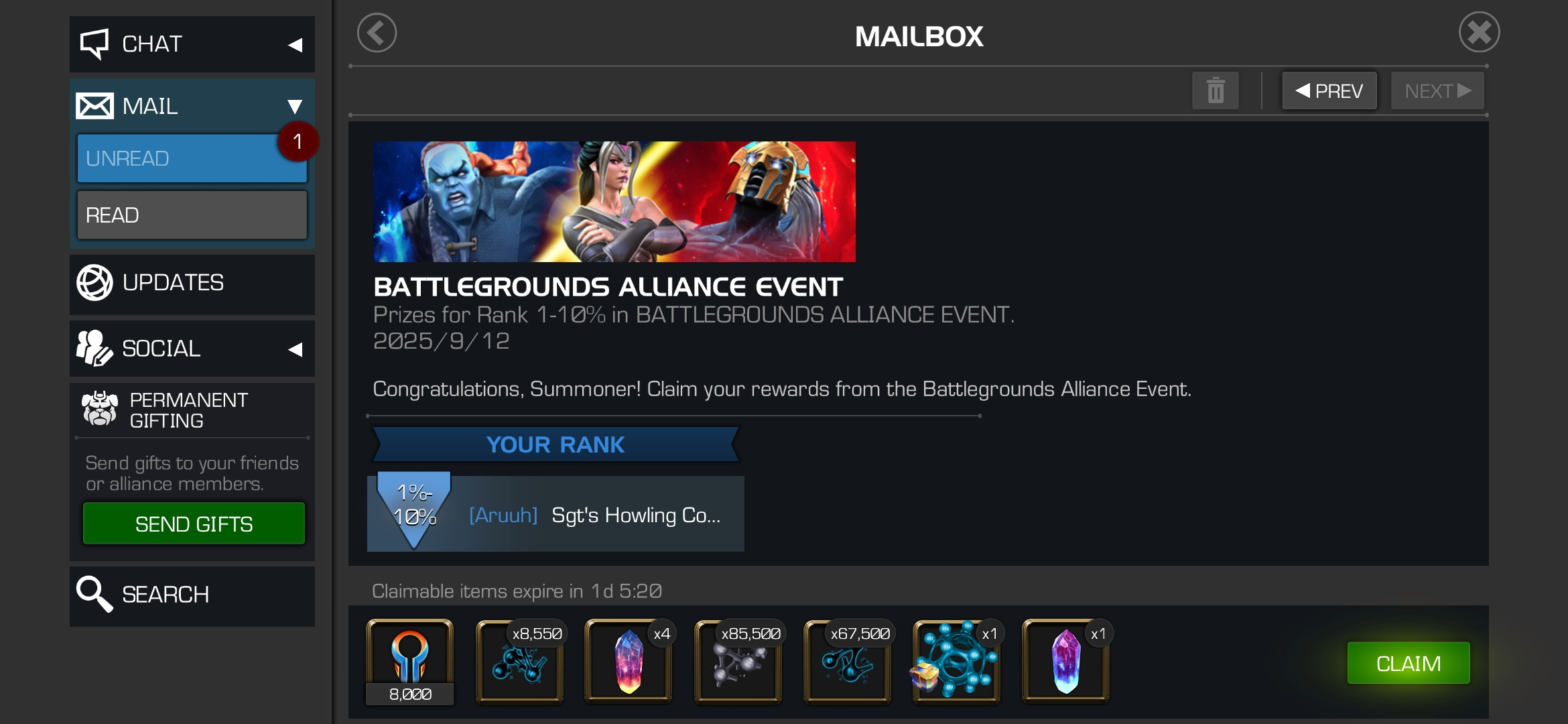Screen dimensions: 1568x724
Task: Go back using the circular back arrow
Action: (377, 33)
